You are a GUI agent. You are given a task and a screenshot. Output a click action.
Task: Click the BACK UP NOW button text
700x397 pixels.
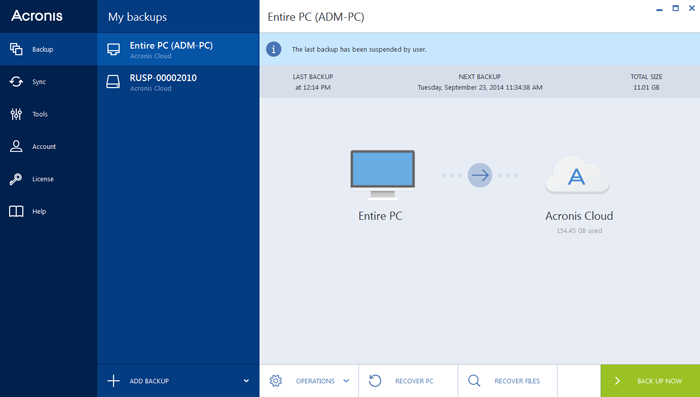coord(659,381)
